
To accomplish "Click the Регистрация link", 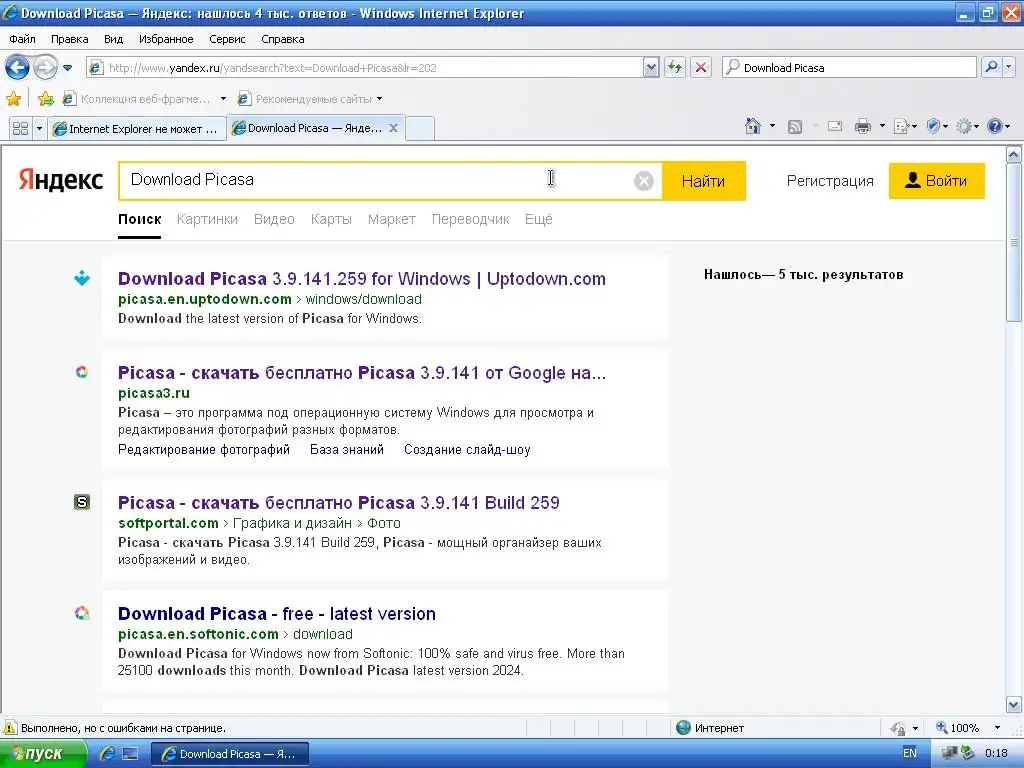I will (829, 181).
